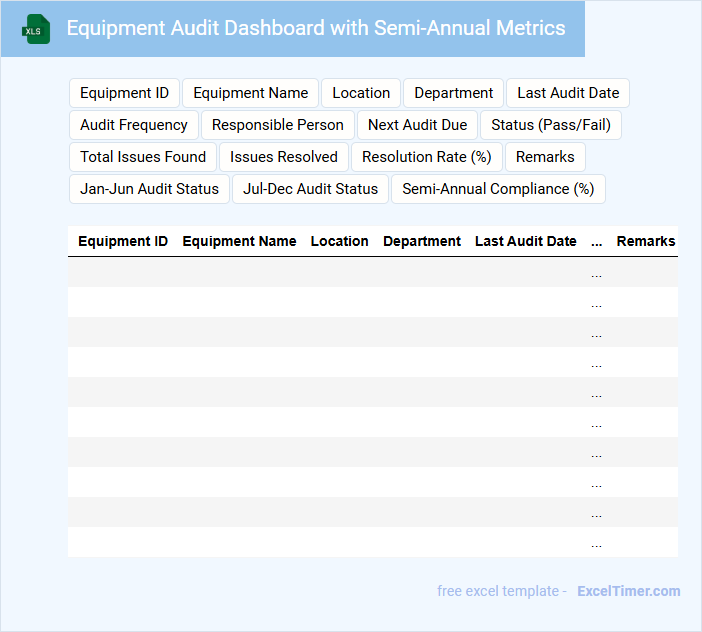The image size is (702, 632).
Task: Open the ExcelTimer.com link
Action: click(628, 591)
